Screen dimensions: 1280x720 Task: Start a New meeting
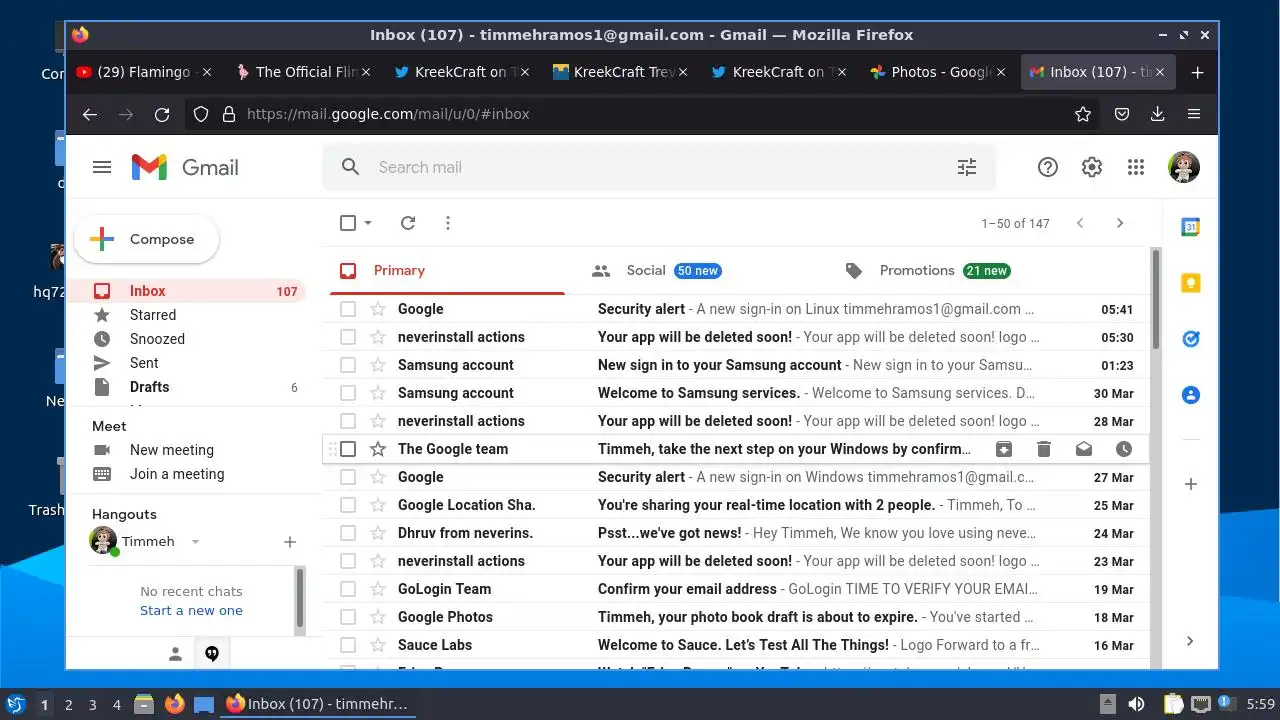[x=171, y=450]
